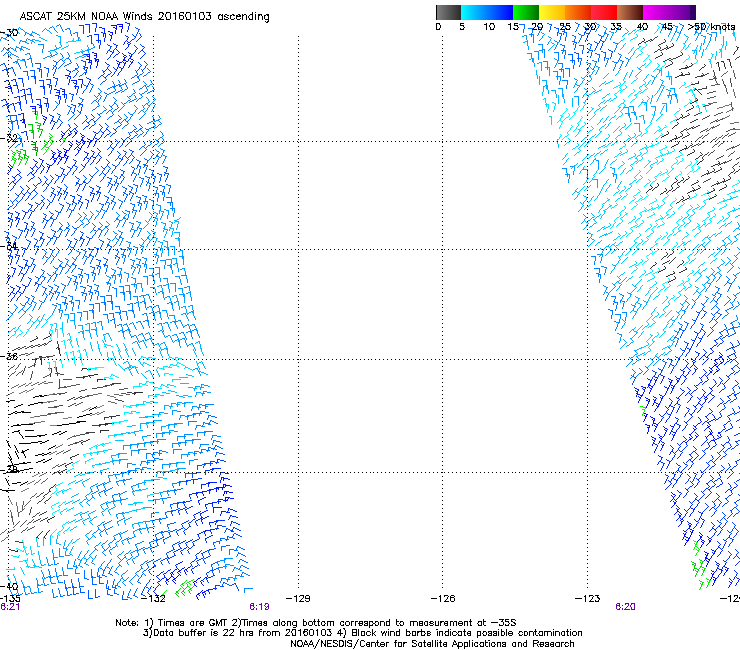Click the -132 longitude label
740x650 pixels.
pyautogui.click(x=153, y=599)
